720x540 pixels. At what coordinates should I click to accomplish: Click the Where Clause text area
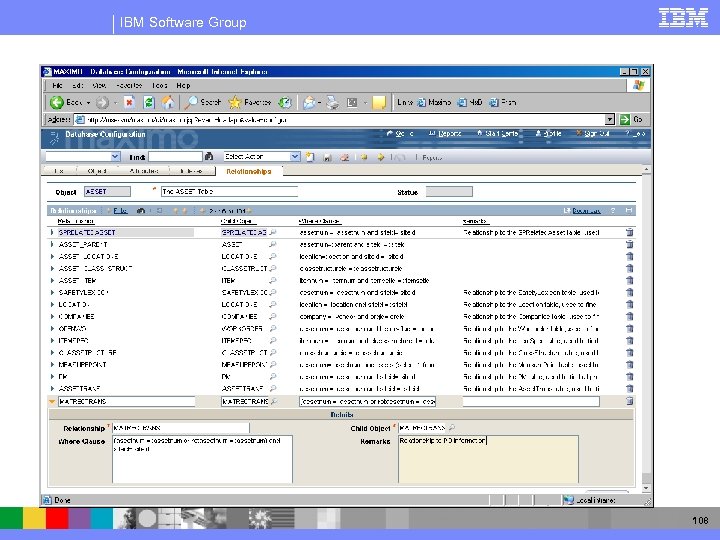coord(202,459)
